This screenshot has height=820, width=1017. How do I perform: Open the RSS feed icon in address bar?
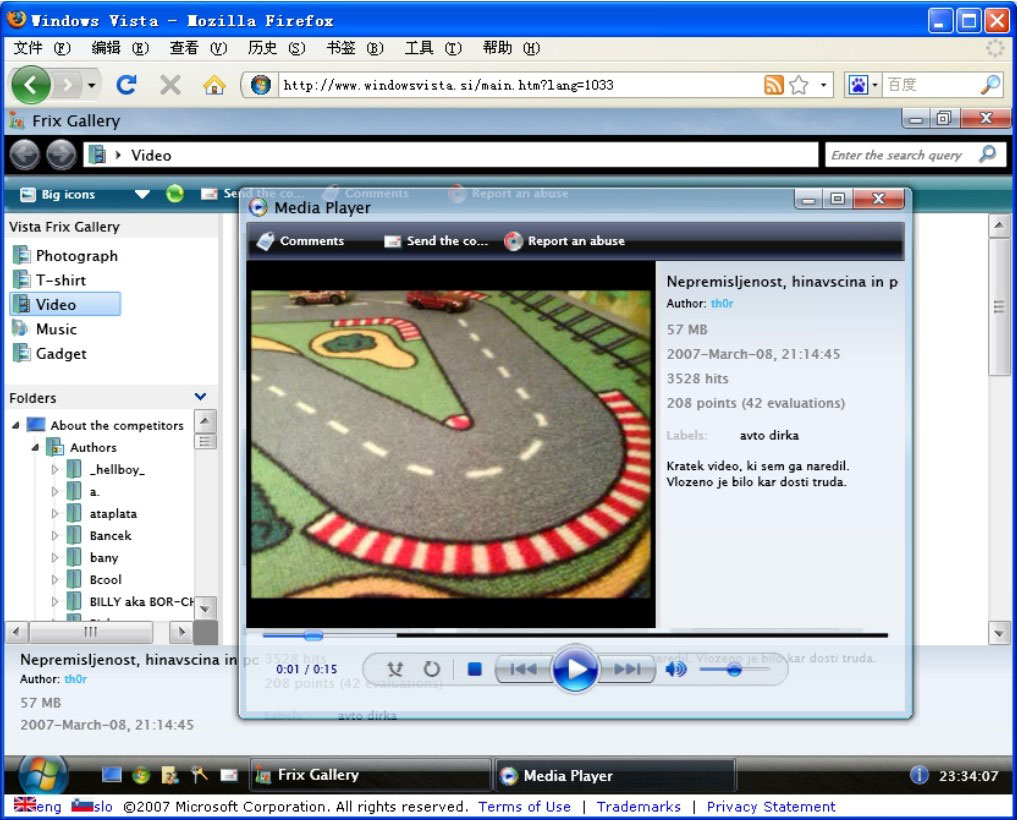pos(773,85)
